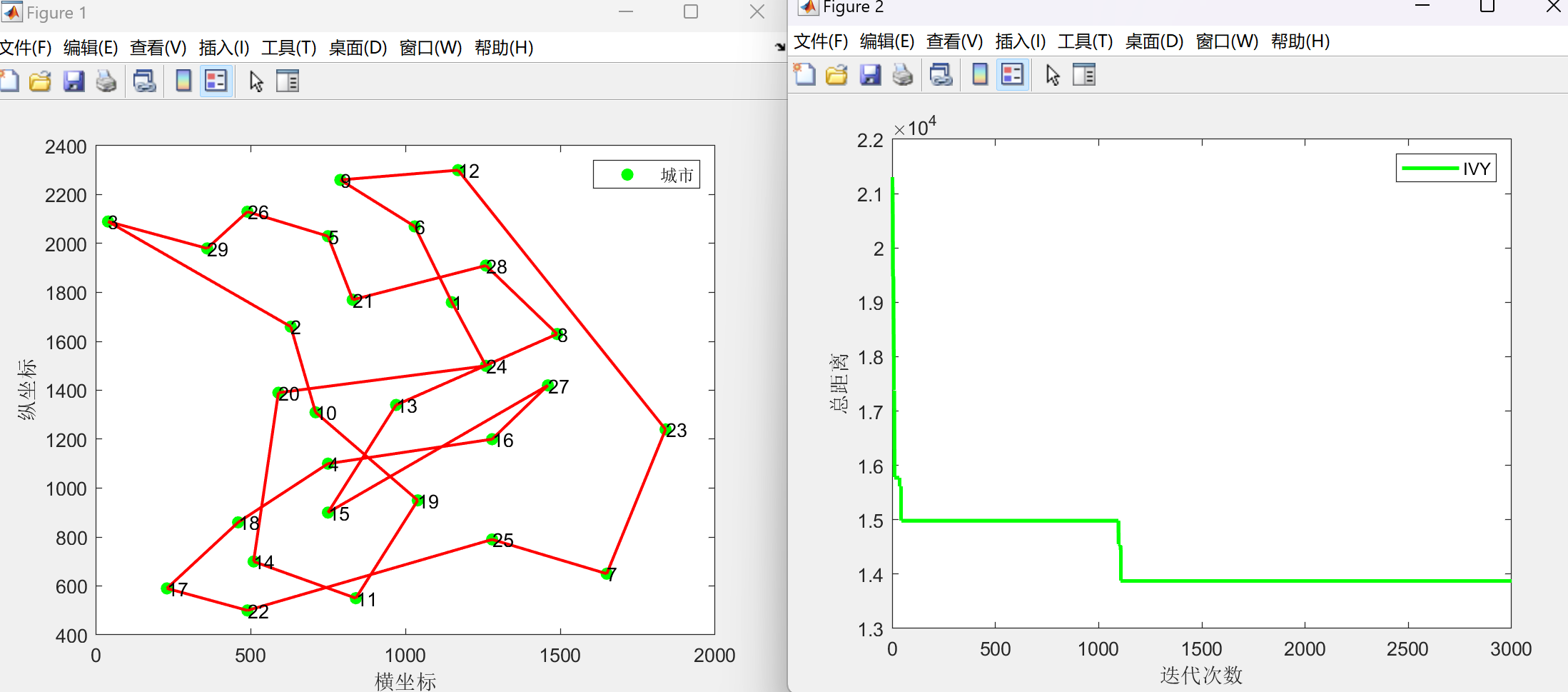This screenshot has width=1568, height=692.
Task: Enable Edit Plot arrow in Figure 1
Action: click(x=256, y=81)
